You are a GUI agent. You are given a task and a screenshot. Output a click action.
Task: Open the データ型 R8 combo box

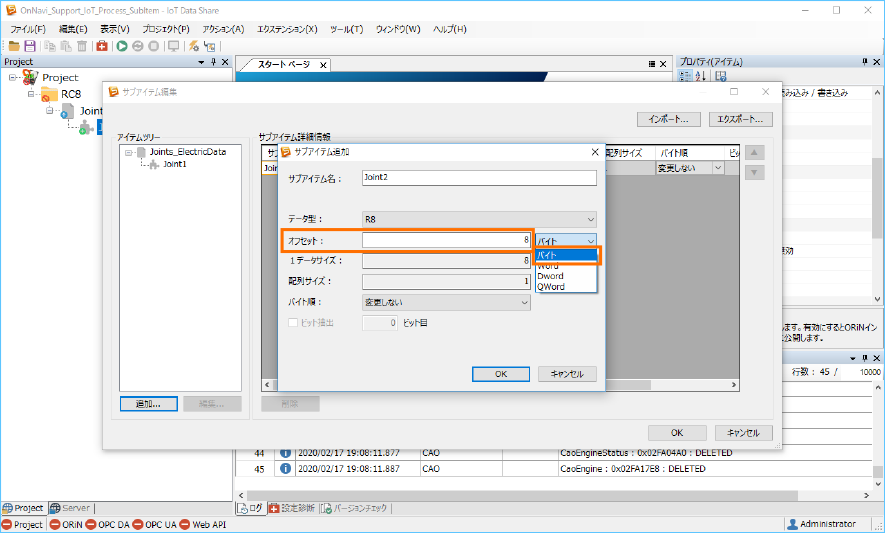[479, 218]
